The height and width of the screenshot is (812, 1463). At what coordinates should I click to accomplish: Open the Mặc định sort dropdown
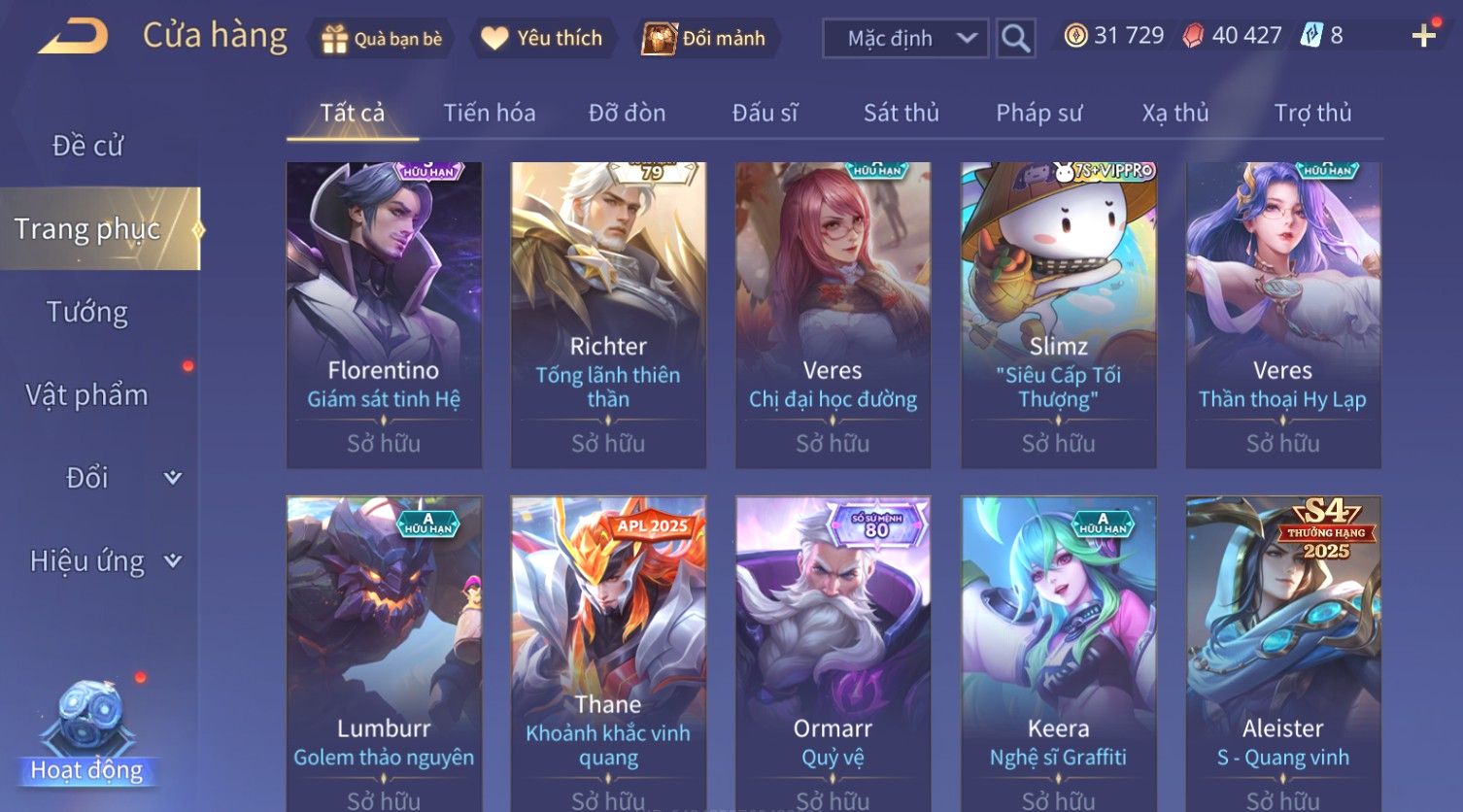tap(904, 38)
